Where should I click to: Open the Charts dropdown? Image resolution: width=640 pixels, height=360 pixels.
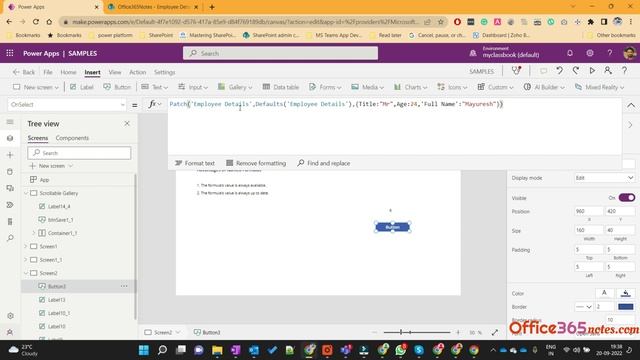(410, 87)
